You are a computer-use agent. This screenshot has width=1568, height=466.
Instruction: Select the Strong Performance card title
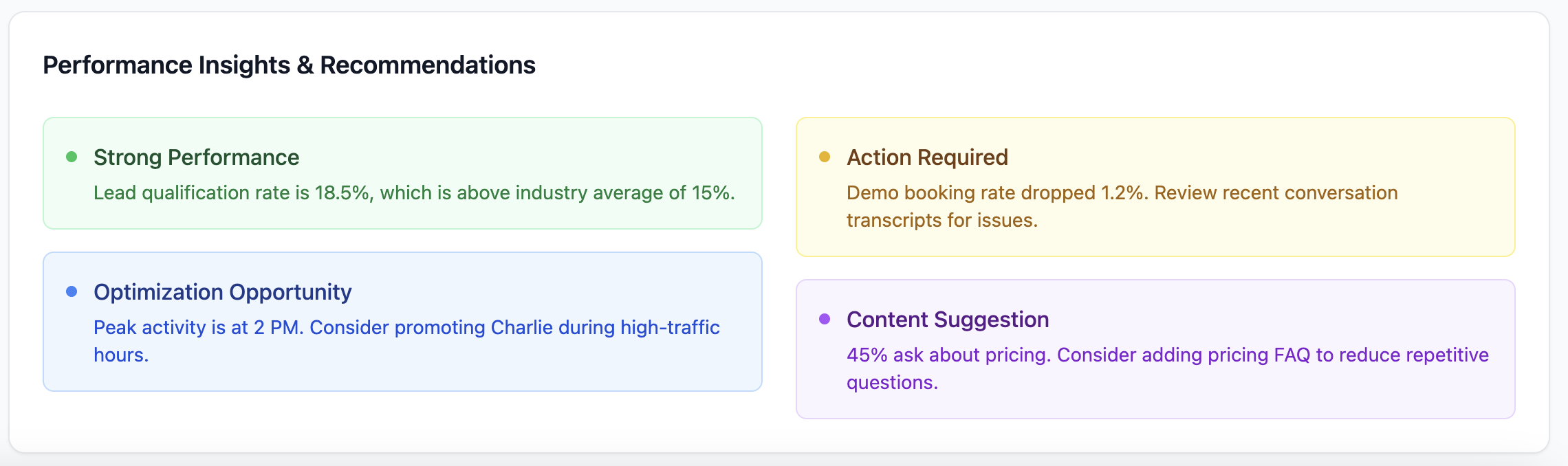pos(196,157)
